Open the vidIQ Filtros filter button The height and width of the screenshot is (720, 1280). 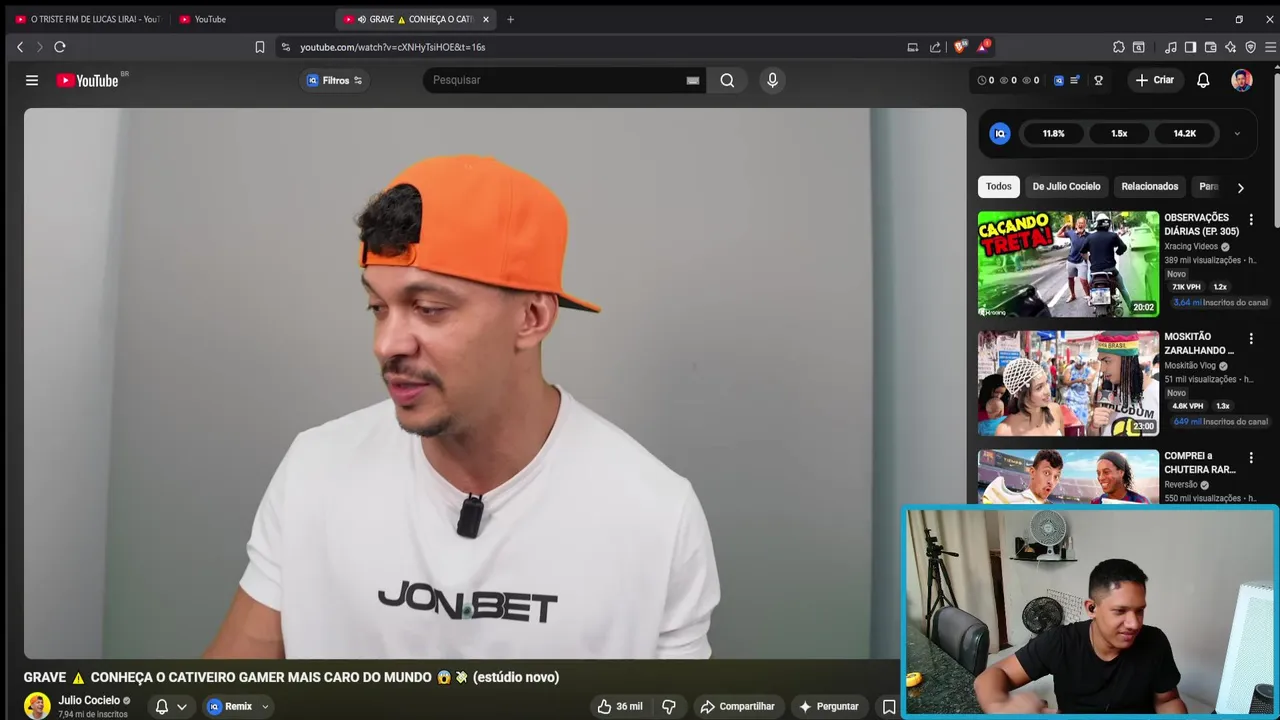pyautogui.click(x=335, y=80)
